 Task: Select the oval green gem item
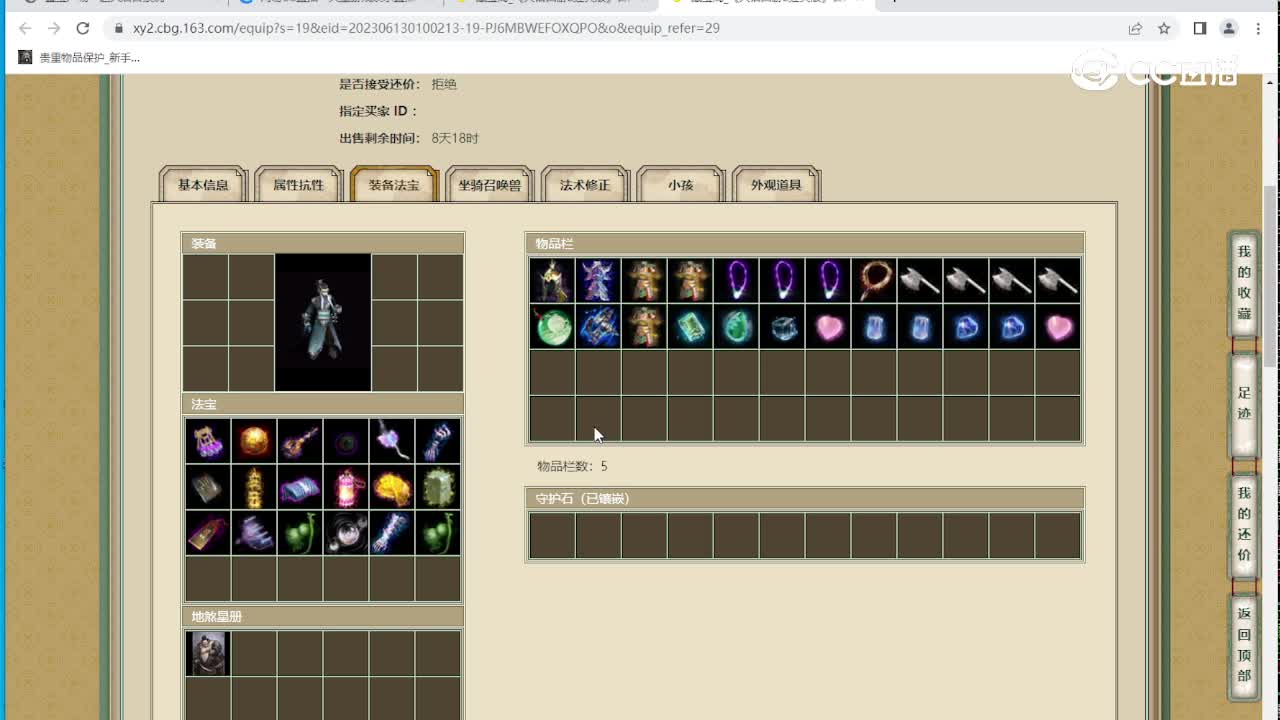tap(736, 327)
